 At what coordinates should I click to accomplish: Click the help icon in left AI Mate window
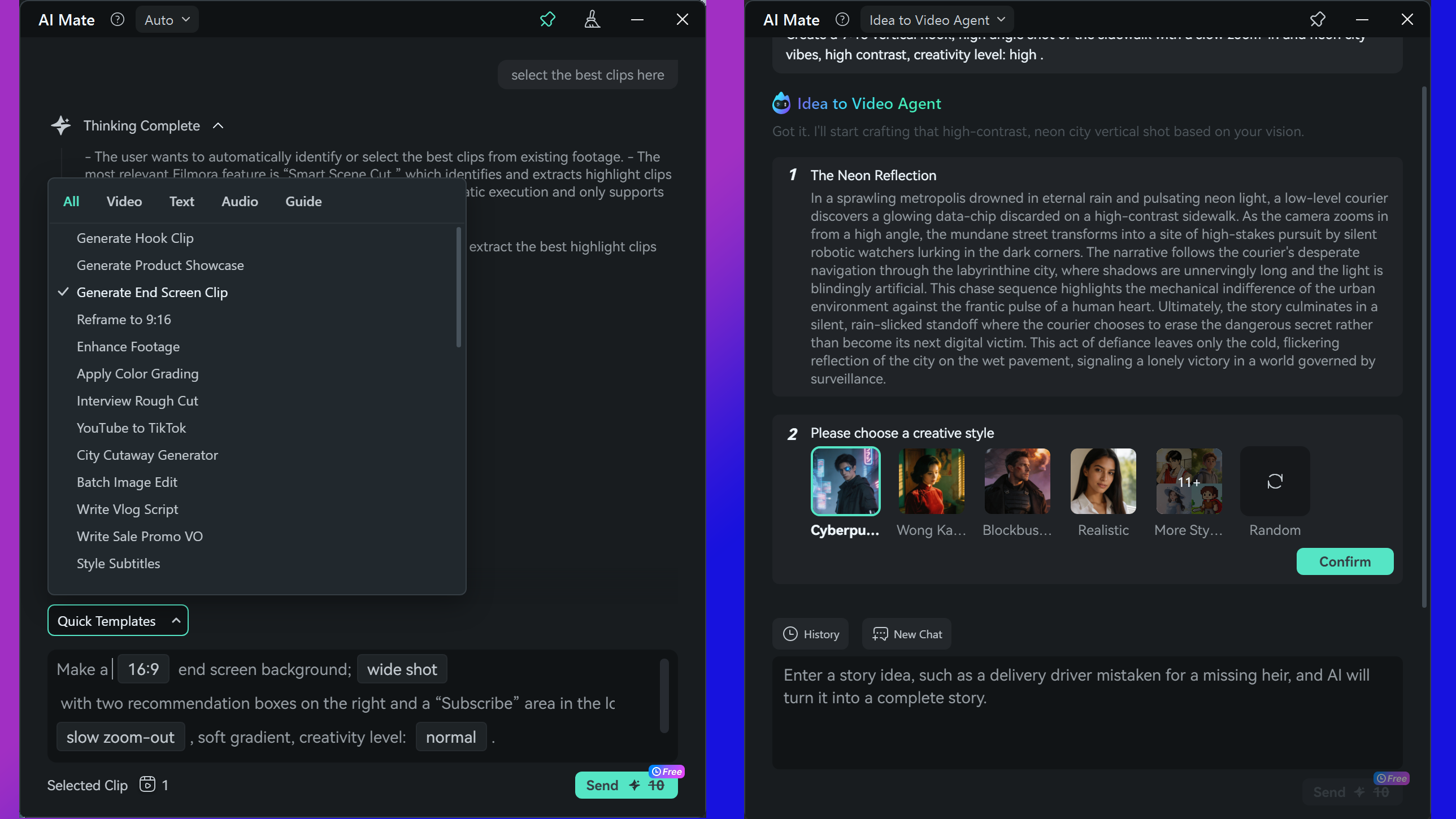click(x=117, y=20)
